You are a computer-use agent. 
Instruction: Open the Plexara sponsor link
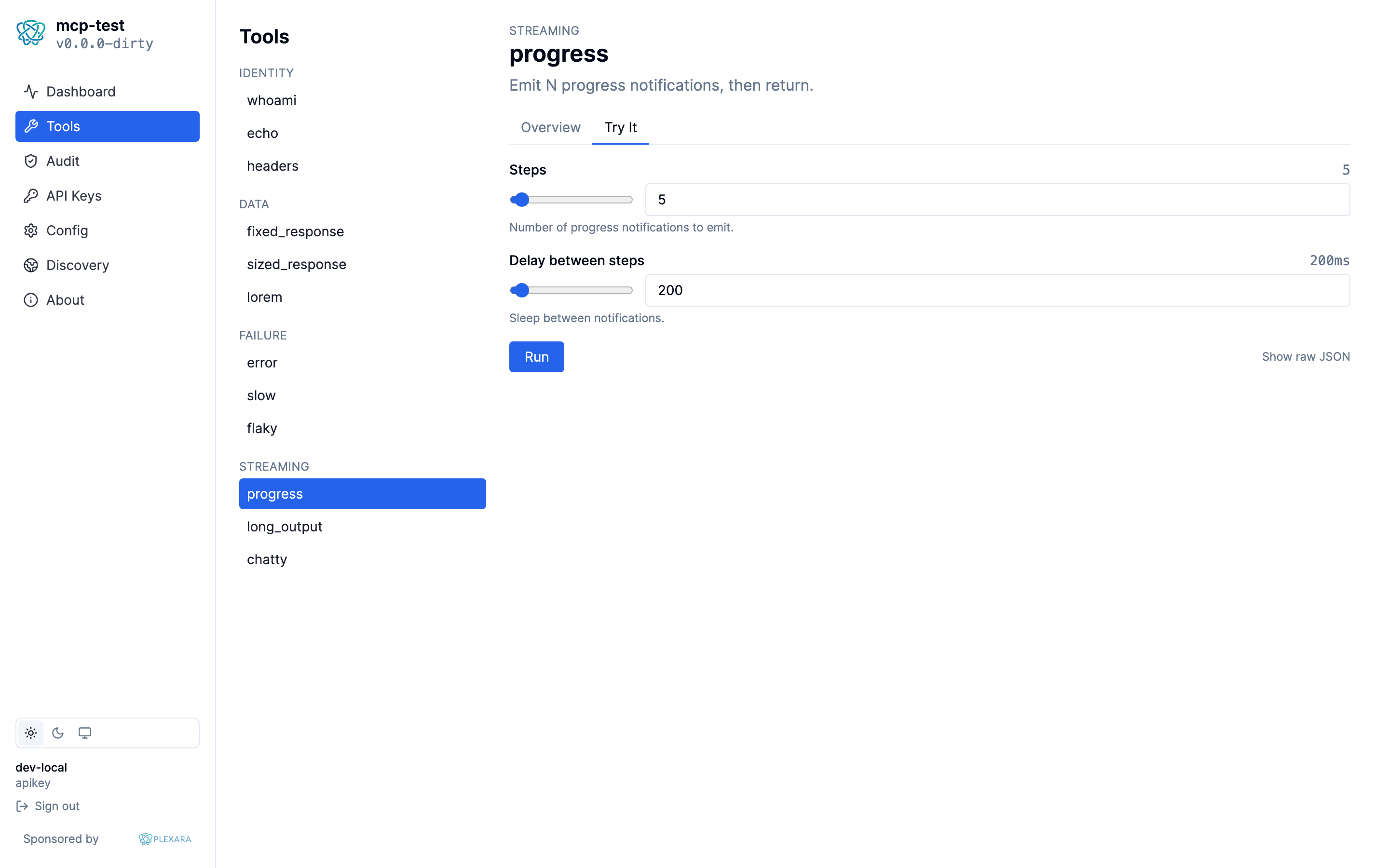(x=165, y=839)
